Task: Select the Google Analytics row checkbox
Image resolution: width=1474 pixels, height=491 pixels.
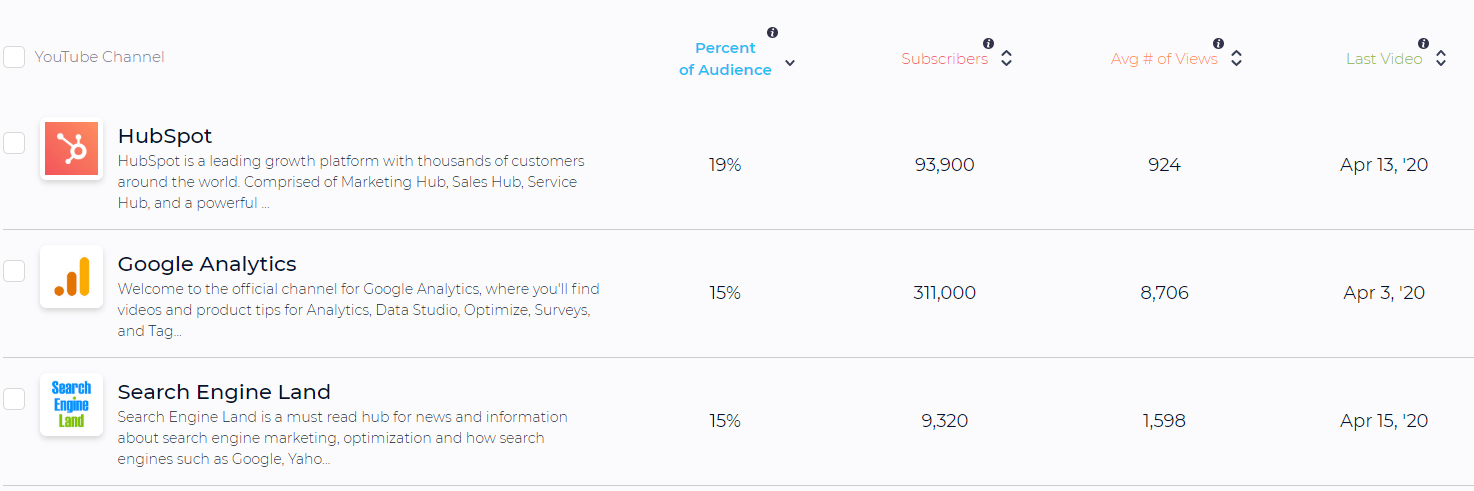Action: [x=14, y=271]
